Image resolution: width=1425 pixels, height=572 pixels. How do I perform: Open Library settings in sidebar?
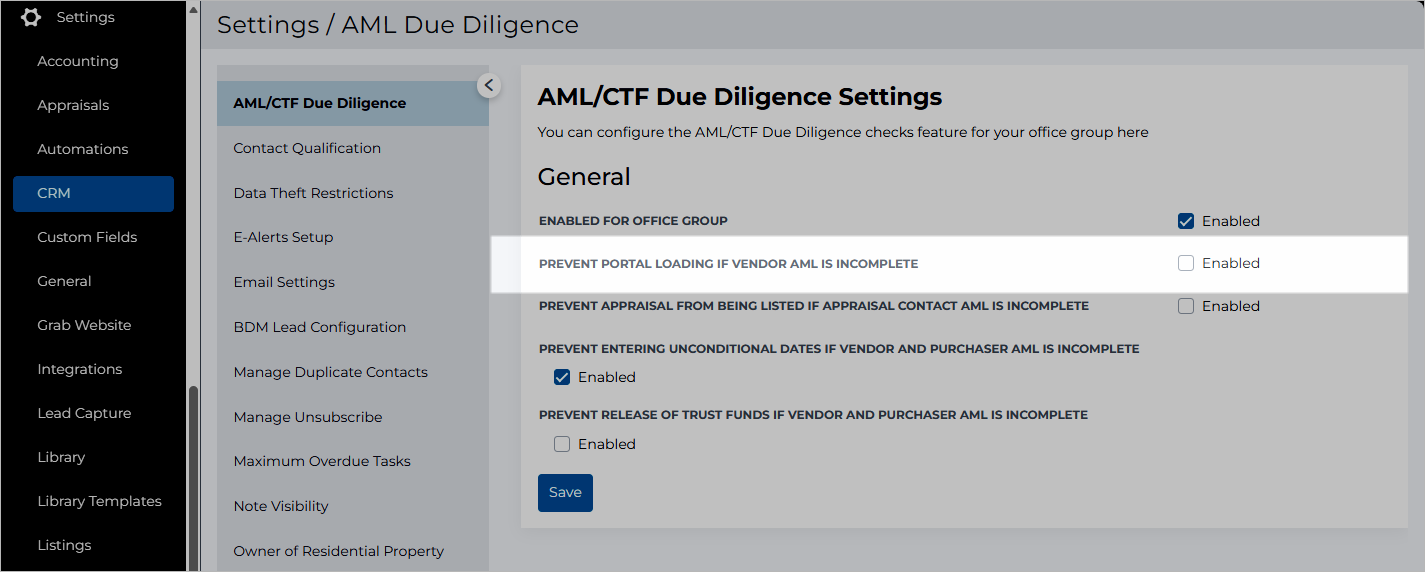[x=61, y=457]
